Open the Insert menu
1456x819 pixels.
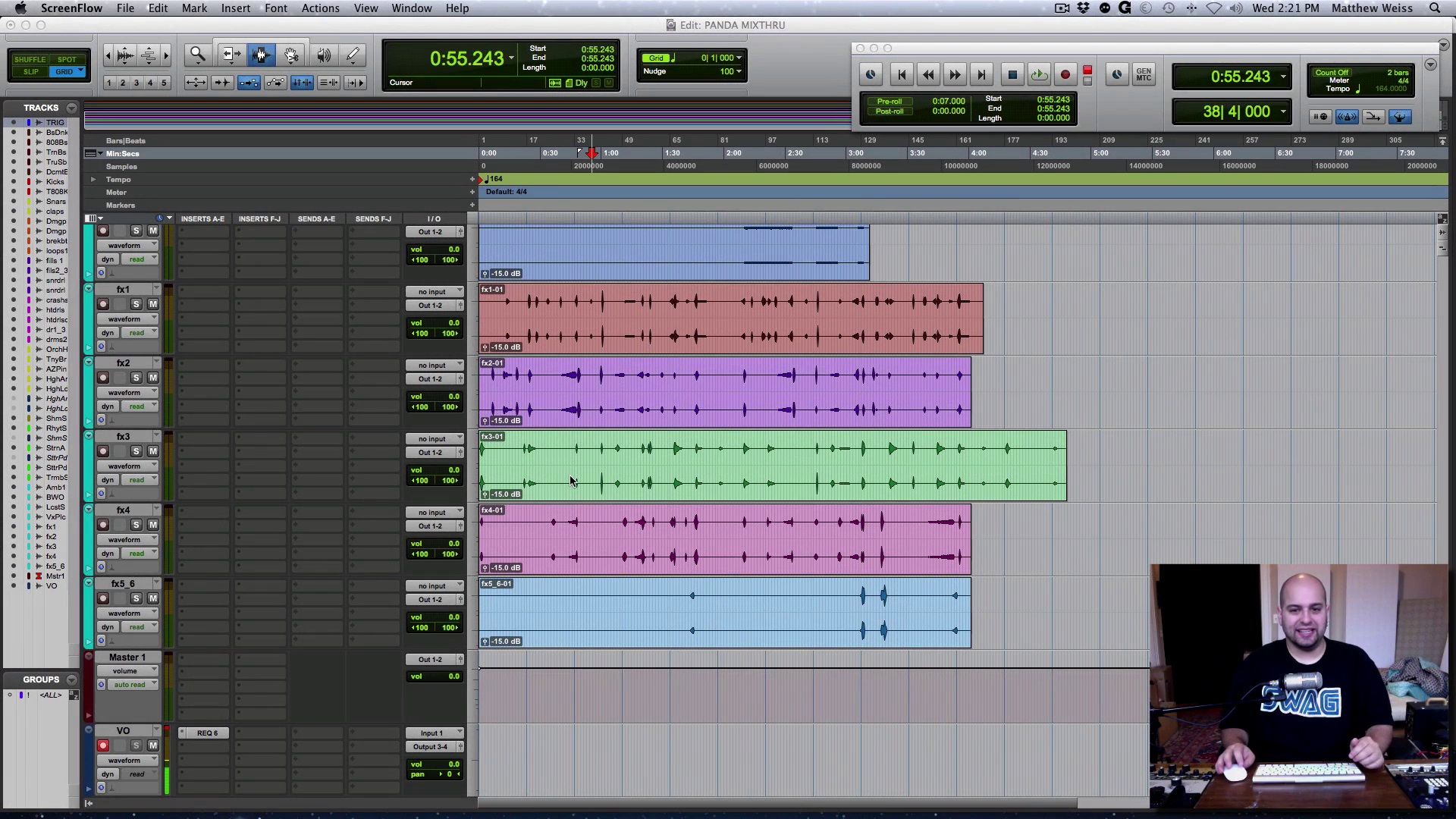236,8
